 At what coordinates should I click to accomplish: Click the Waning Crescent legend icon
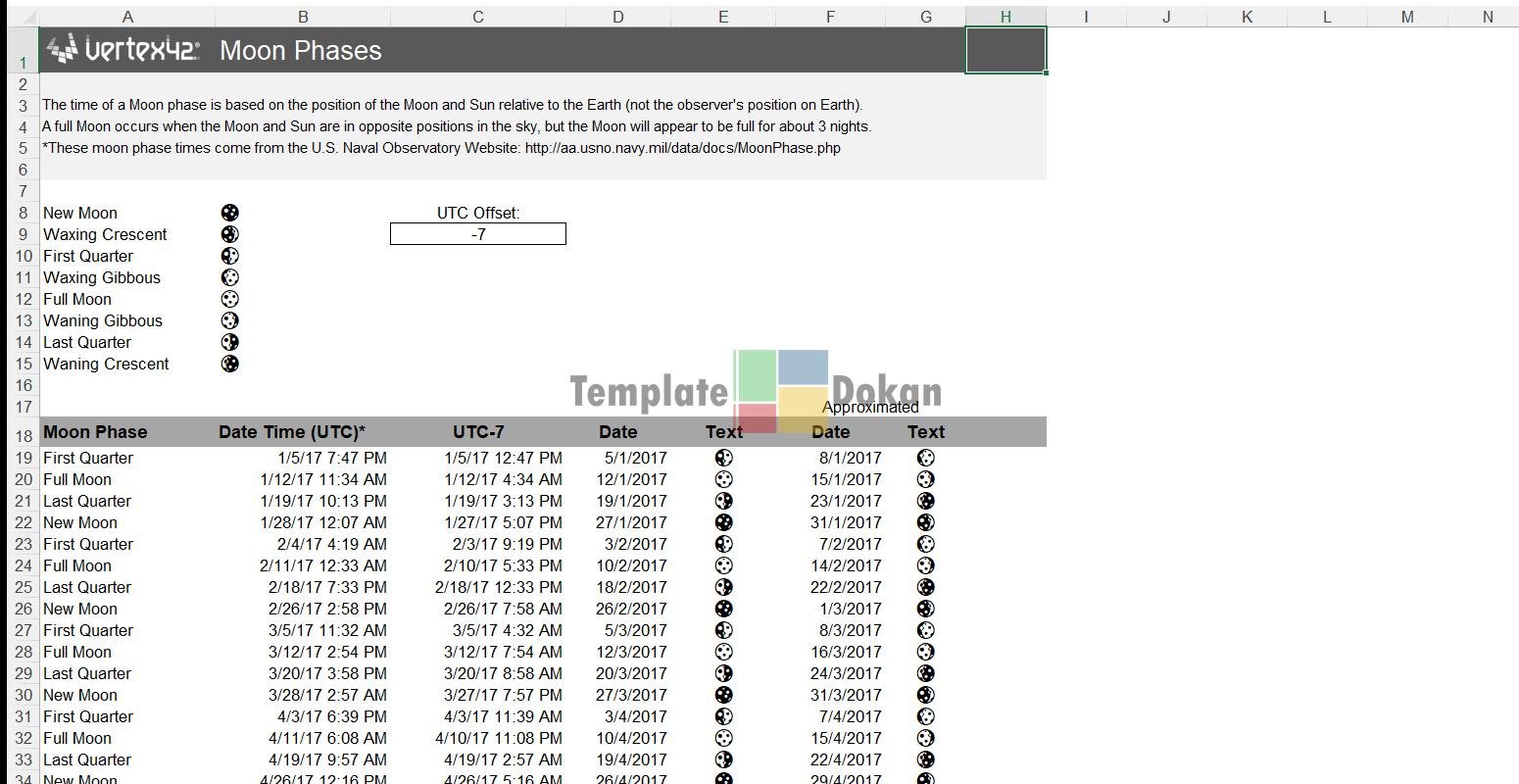point(229,364)
